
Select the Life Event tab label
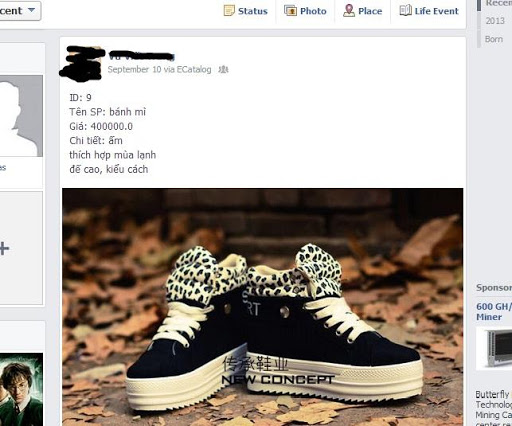(437, 11)
